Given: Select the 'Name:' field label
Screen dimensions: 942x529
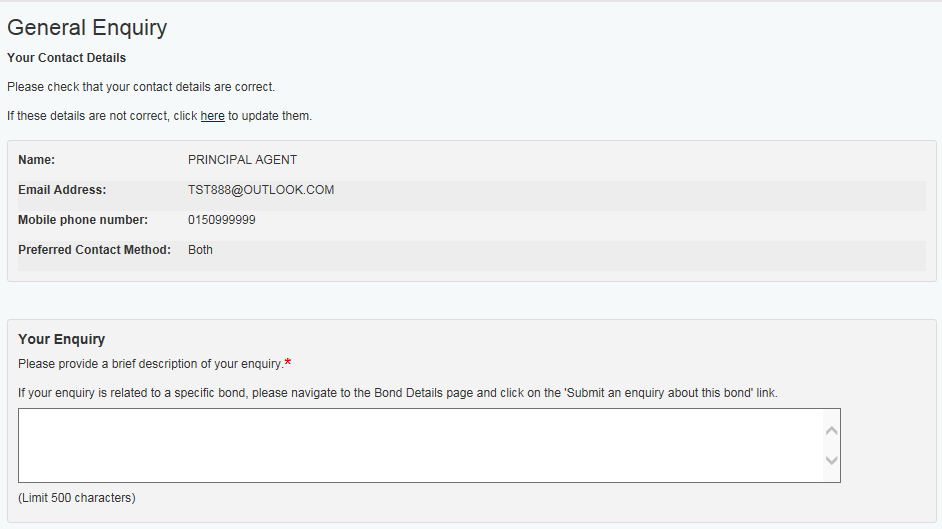Looking at the screenshot, I should click(36, 160).
